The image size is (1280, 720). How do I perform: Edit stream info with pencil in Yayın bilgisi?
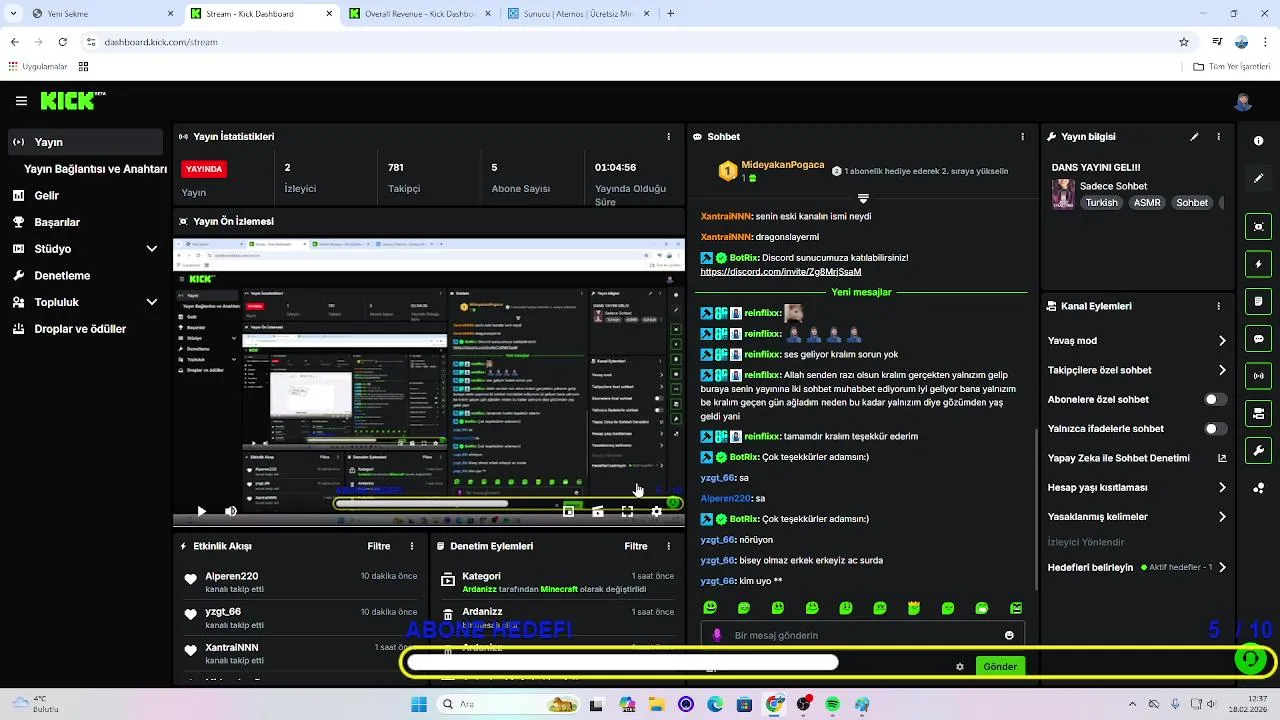pos(1194,136)
